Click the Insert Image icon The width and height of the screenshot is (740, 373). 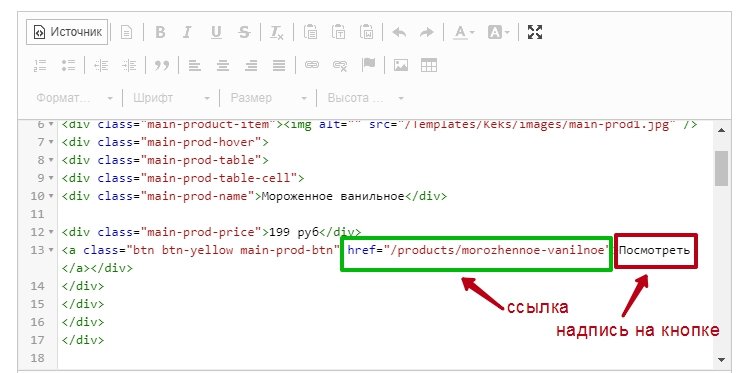point(401,65)
